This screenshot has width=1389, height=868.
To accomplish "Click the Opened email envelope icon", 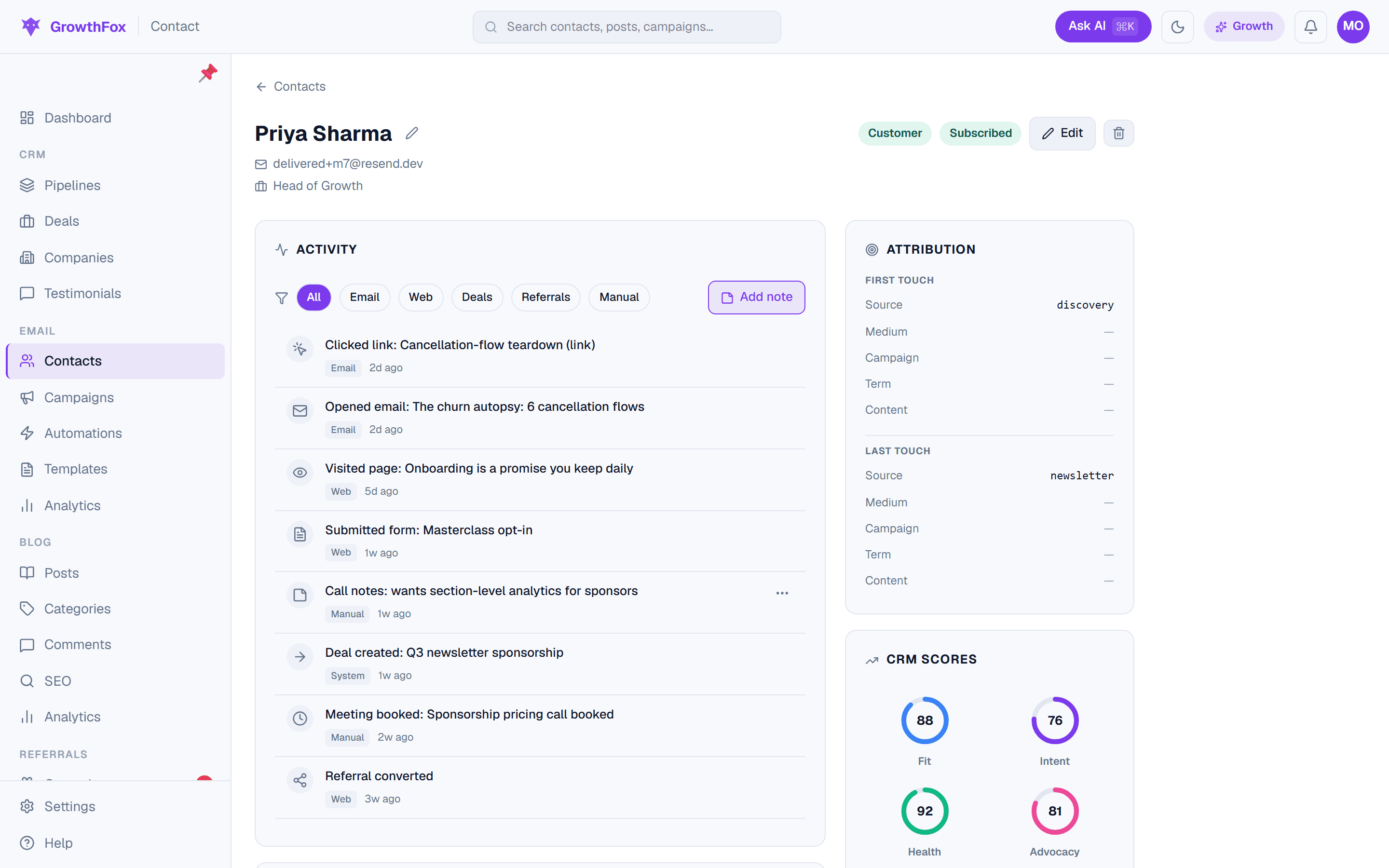I will click(x=300, y=411).
